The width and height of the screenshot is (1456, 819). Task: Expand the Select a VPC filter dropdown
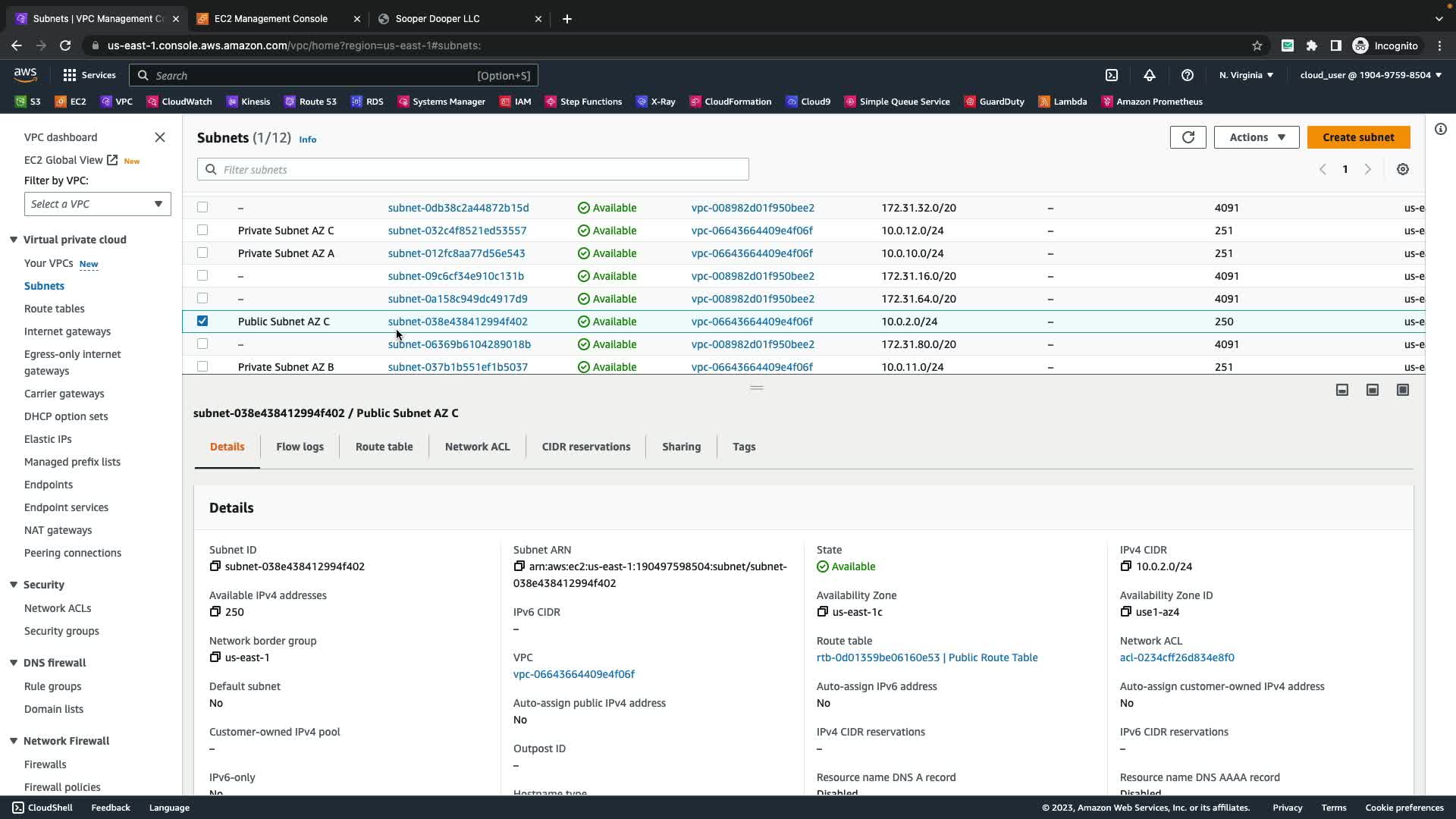point(97,204)
